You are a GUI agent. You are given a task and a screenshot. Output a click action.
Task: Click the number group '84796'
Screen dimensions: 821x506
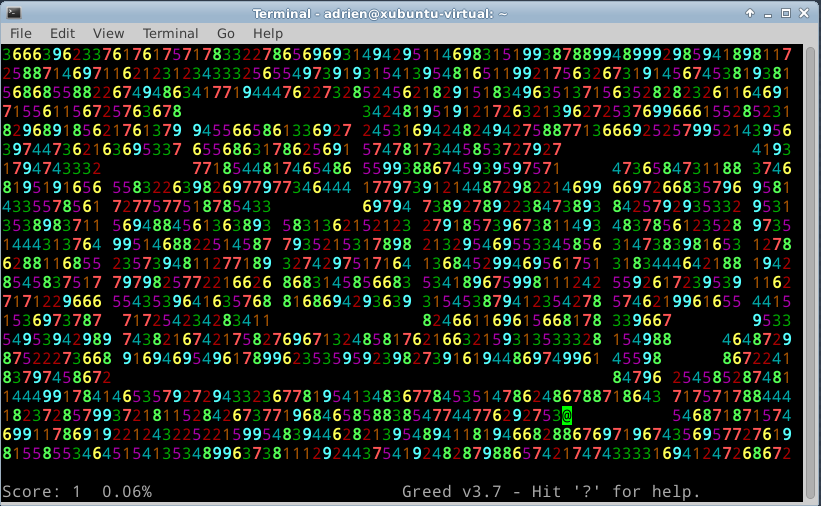tap(637, 377)
